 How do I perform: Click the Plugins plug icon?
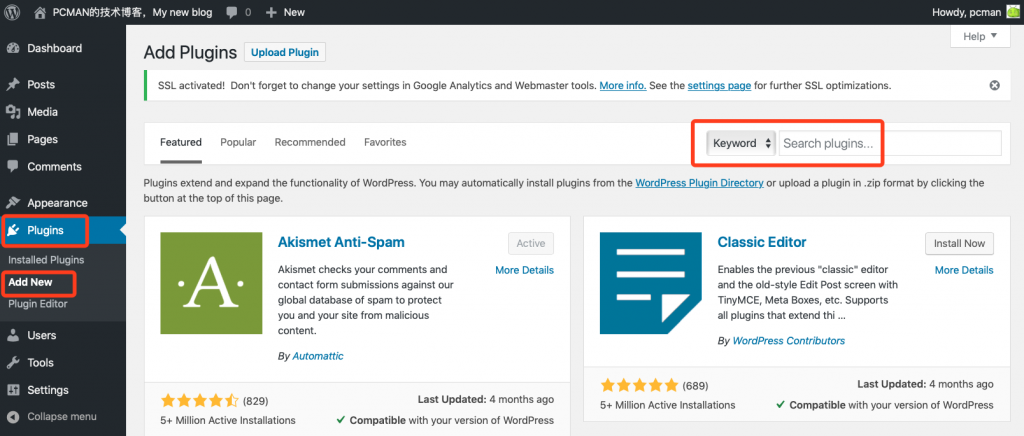click(x=13, y=230)
